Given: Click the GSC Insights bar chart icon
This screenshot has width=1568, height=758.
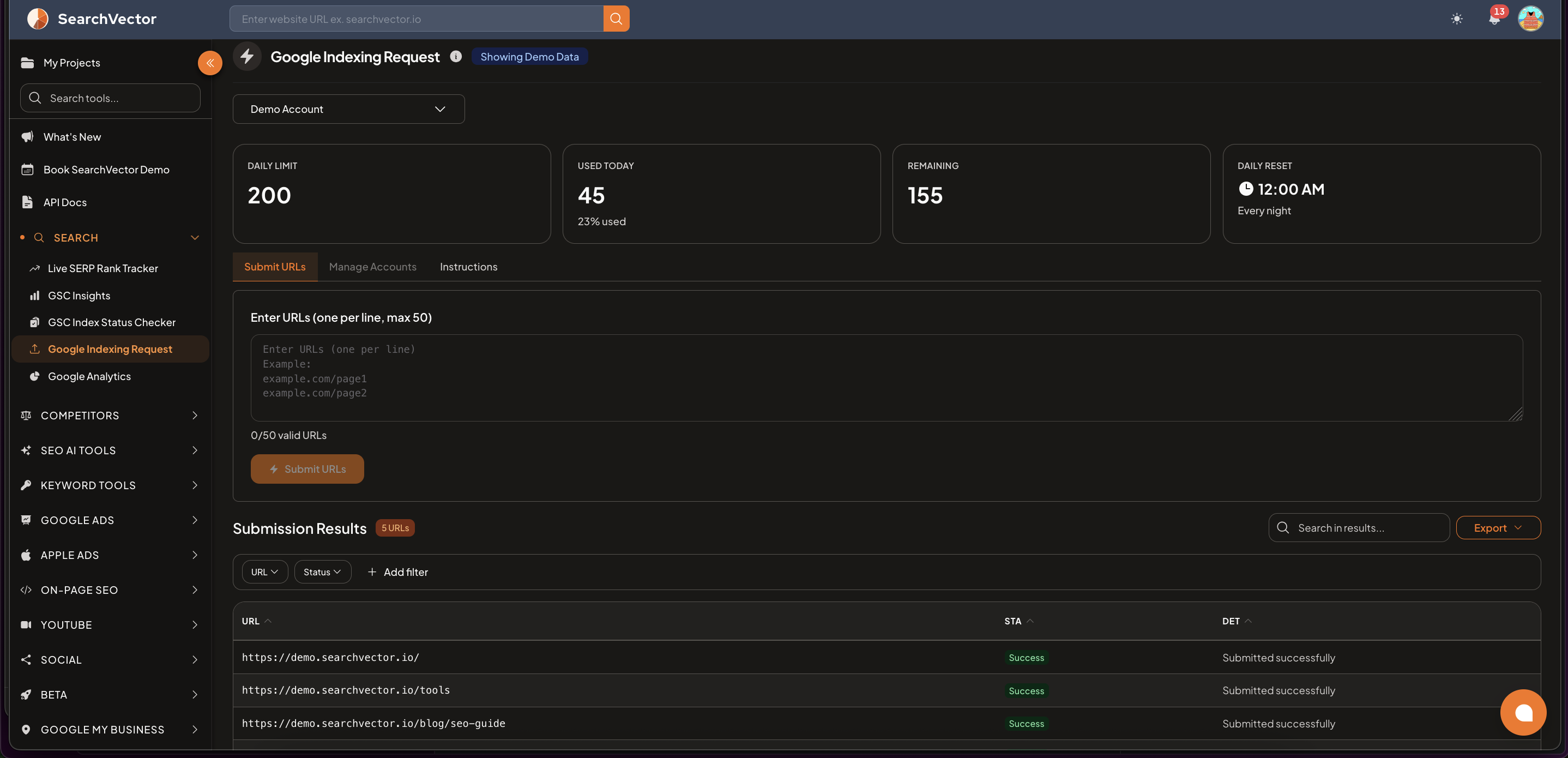Looking at the screenshot, I should [35, 296].
